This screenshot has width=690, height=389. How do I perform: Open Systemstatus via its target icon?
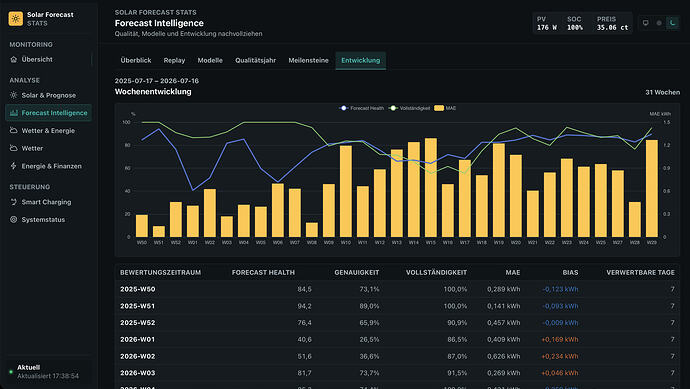tap(14, 220)
